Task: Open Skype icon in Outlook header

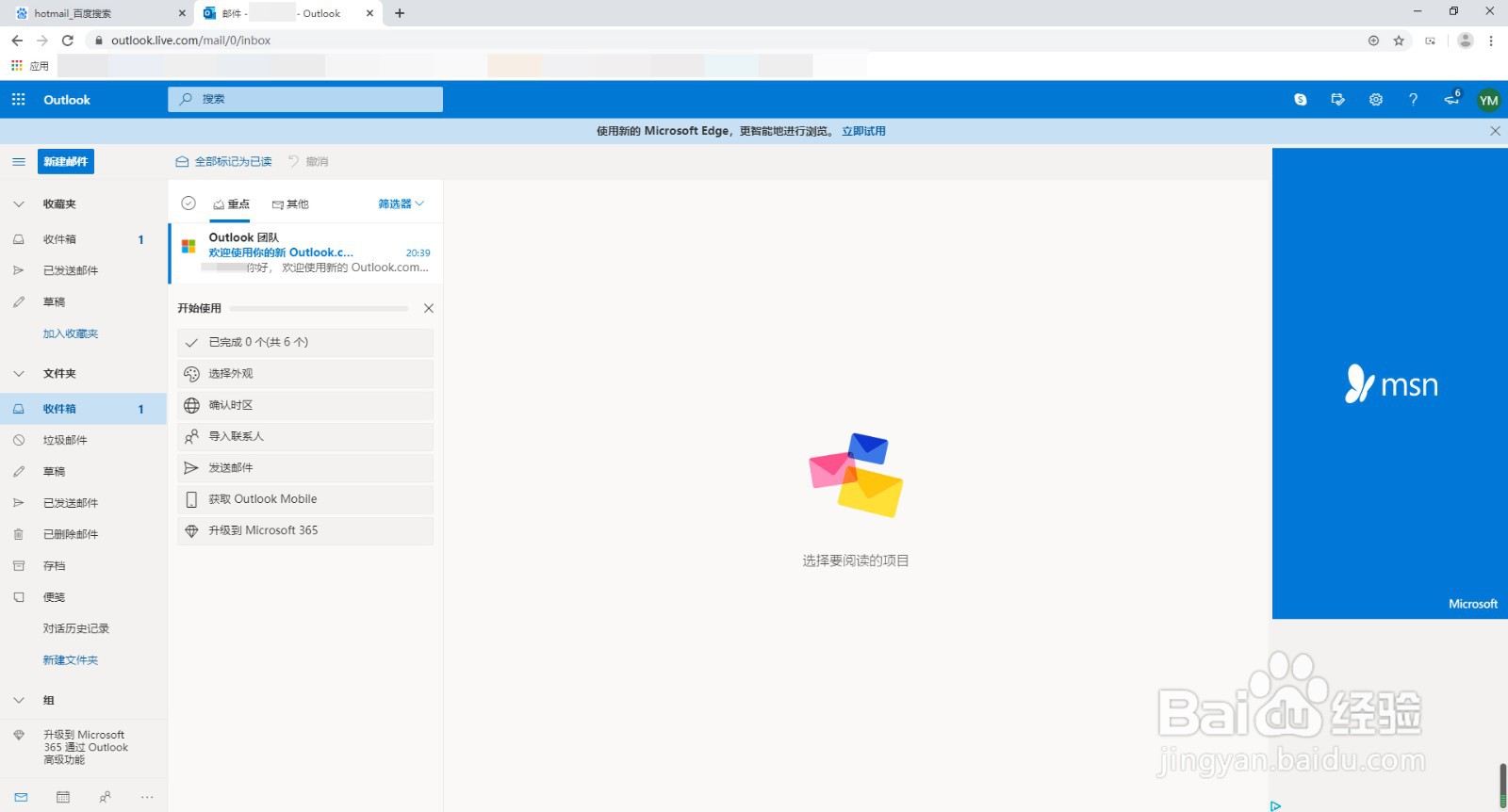Action: pyautogui.click(x=1301, y=100)
